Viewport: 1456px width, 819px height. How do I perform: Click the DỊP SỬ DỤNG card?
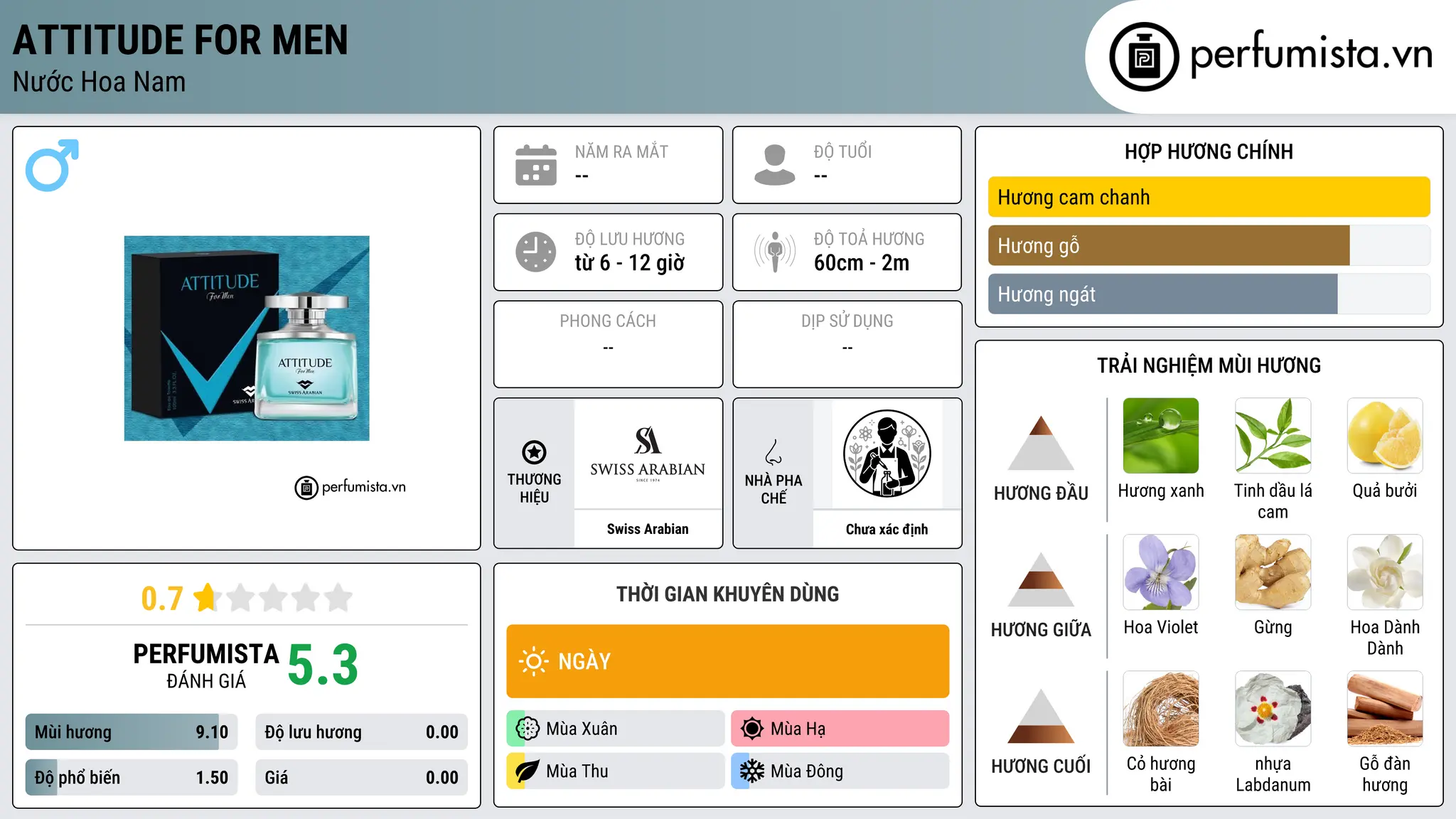tap(847, 344)
